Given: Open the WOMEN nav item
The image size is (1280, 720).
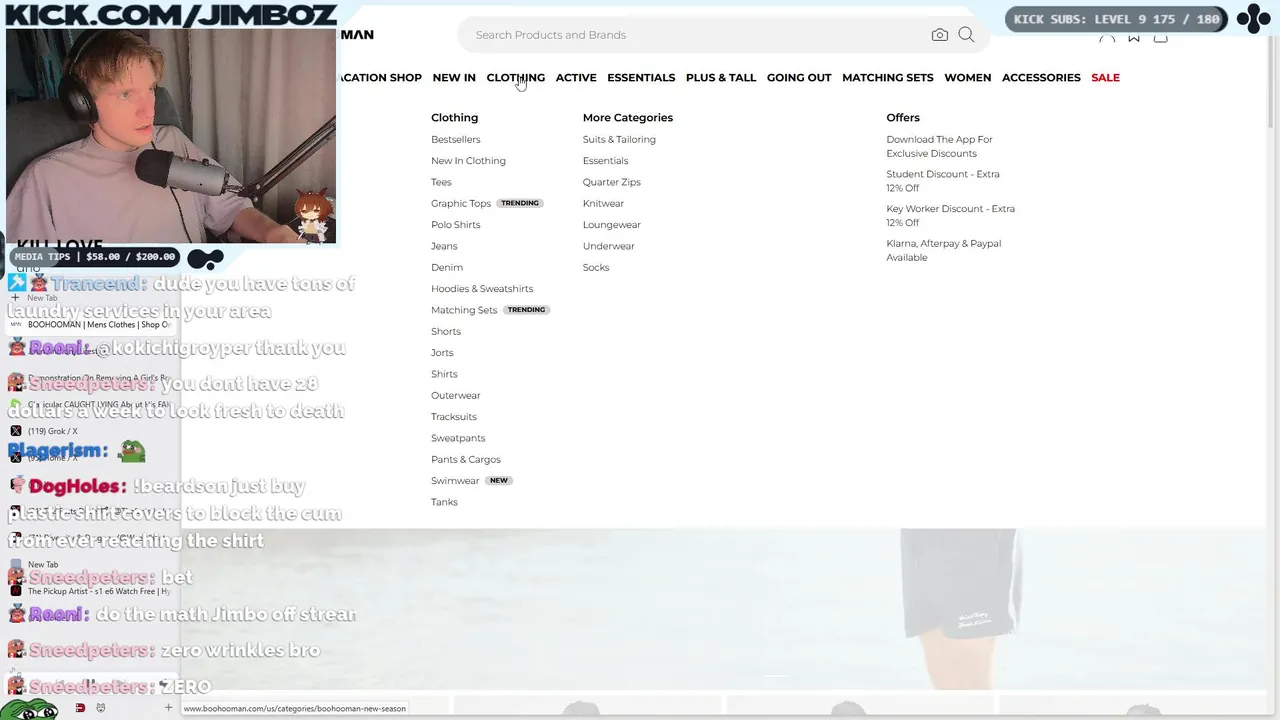Looking at the screenshot, I should 968,77.
